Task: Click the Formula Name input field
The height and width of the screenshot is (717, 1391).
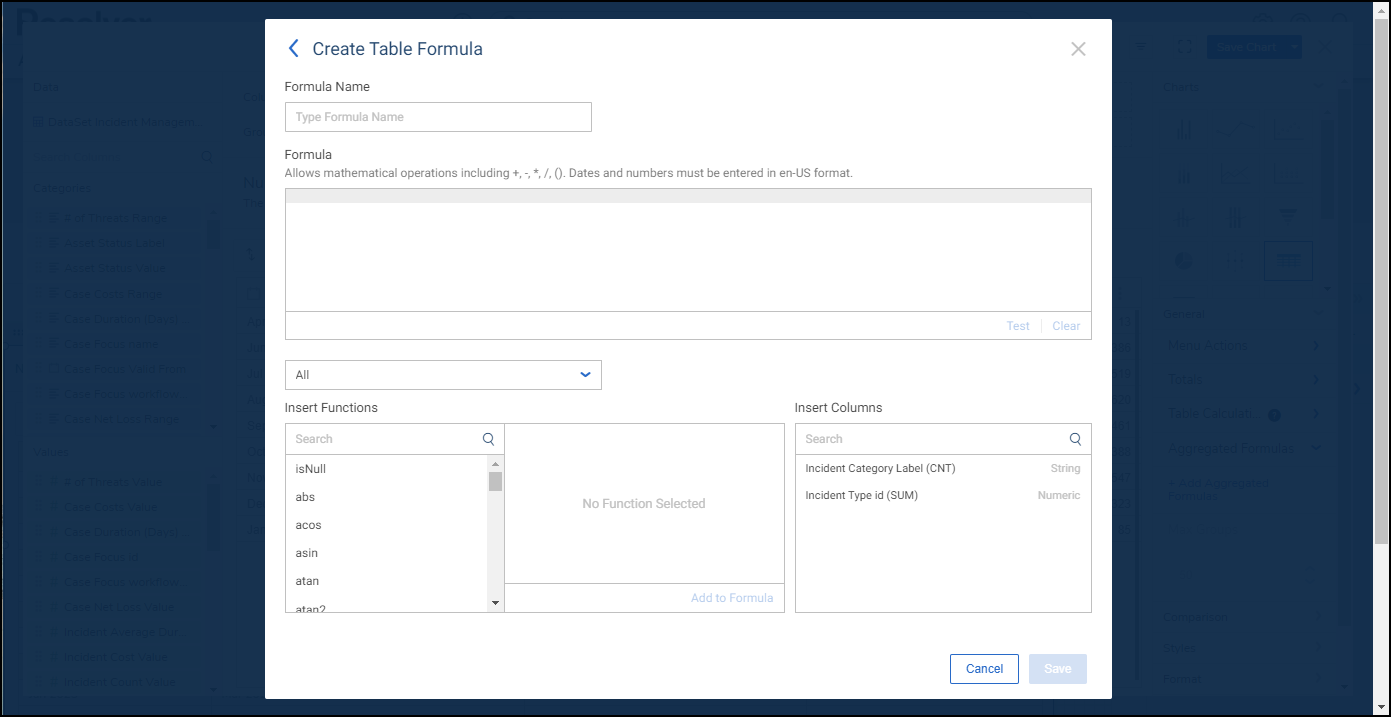Action: tap(438, 117)
